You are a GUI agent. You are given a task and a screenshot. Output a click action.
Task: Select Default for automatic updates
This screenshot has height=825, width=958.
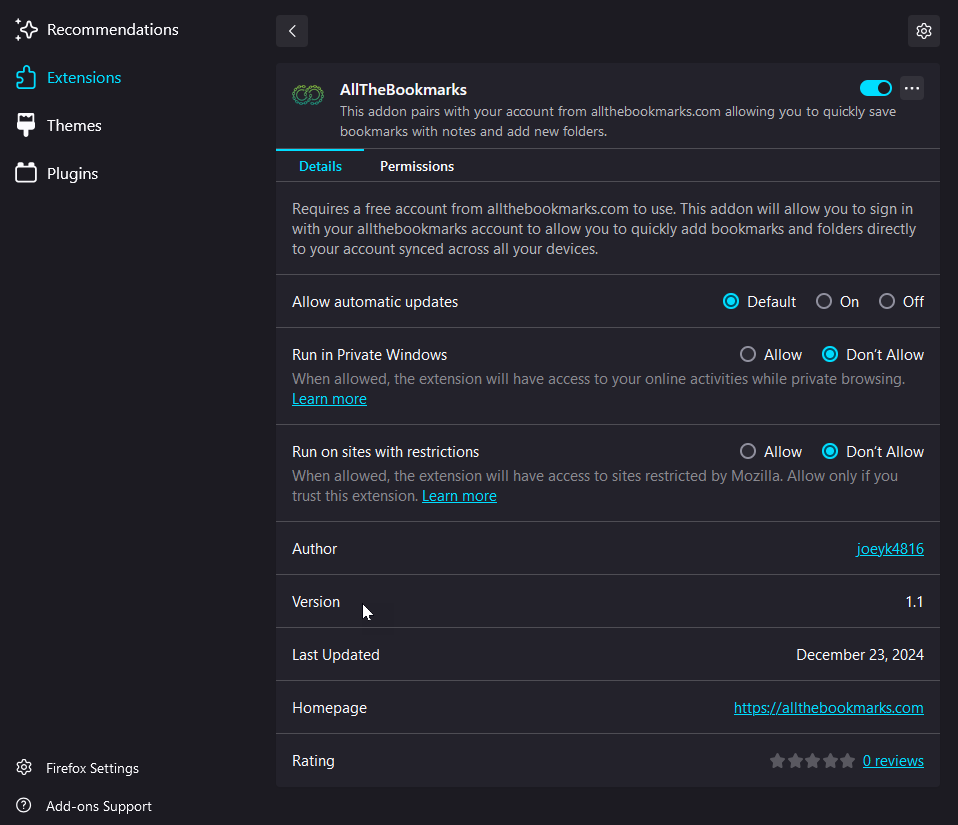(x=731, y=301)
